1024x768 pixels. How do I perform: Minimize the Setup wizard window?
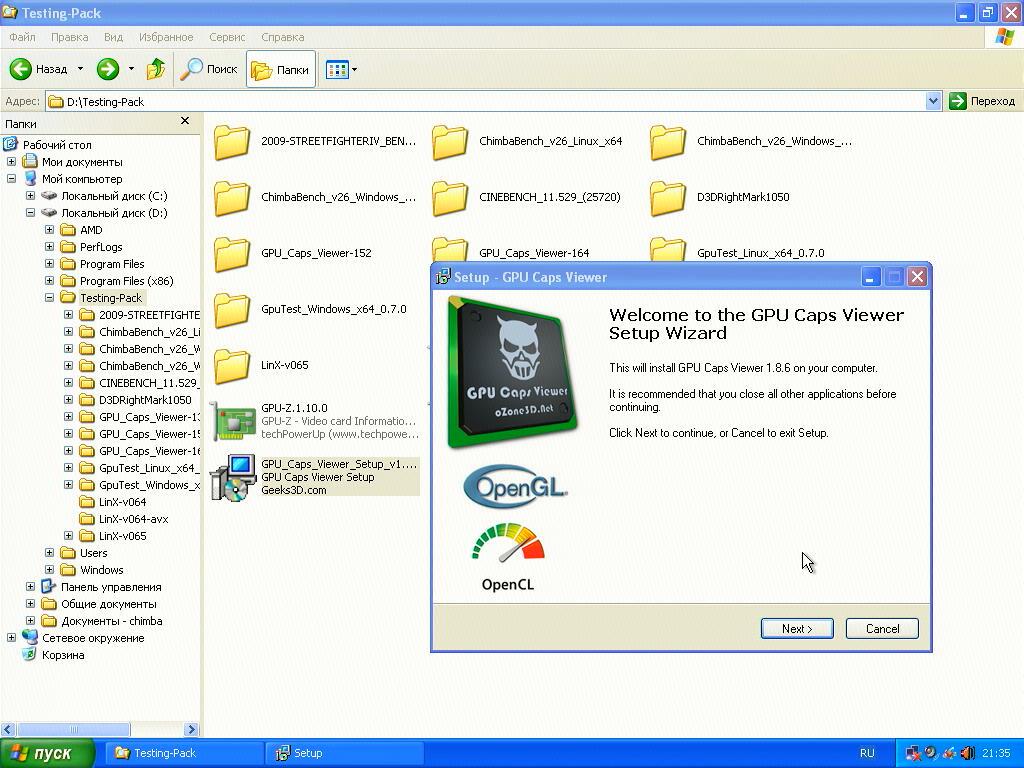[x=869, y=278]
